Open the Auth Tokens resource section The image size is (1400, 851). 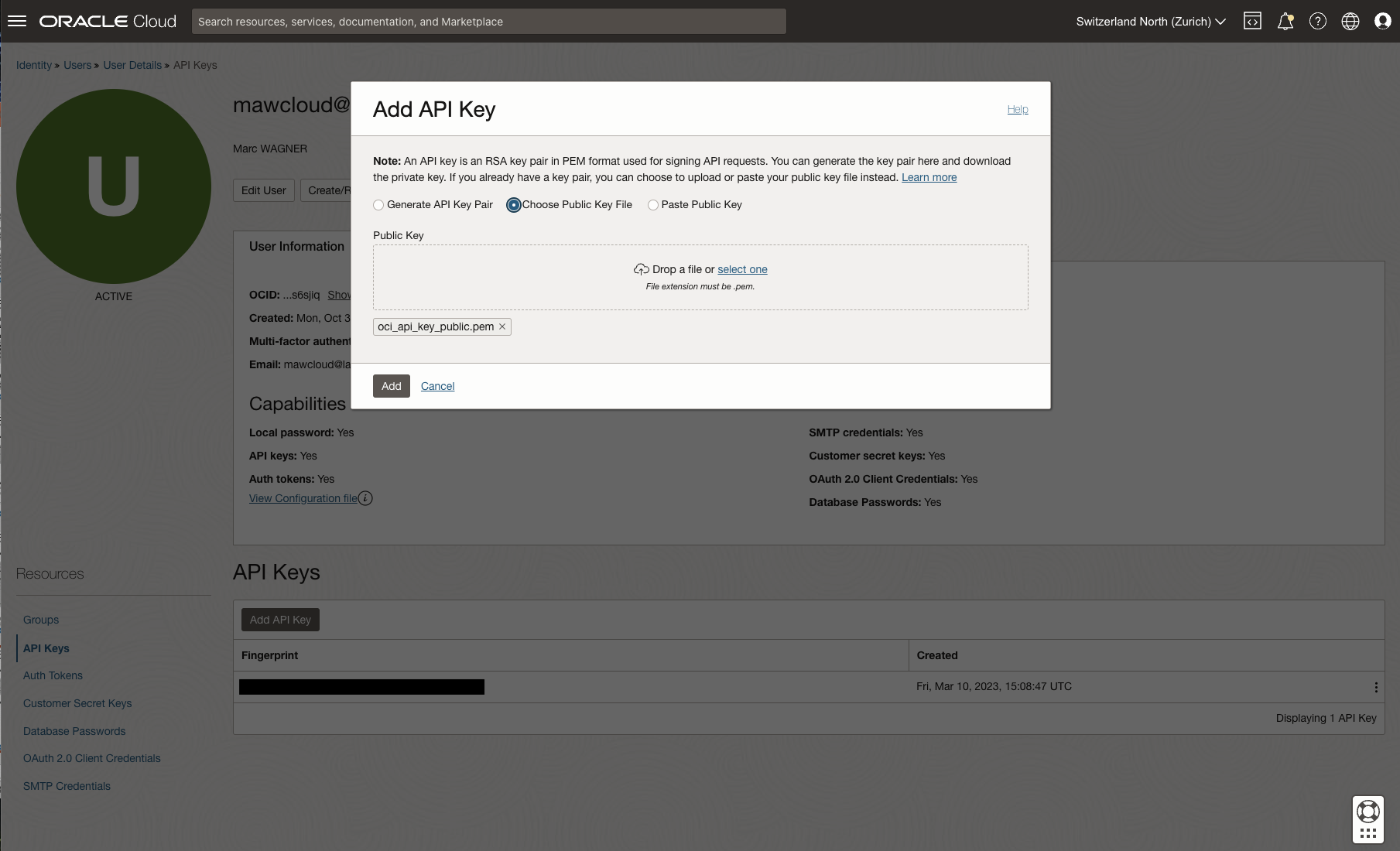[53, 675]
